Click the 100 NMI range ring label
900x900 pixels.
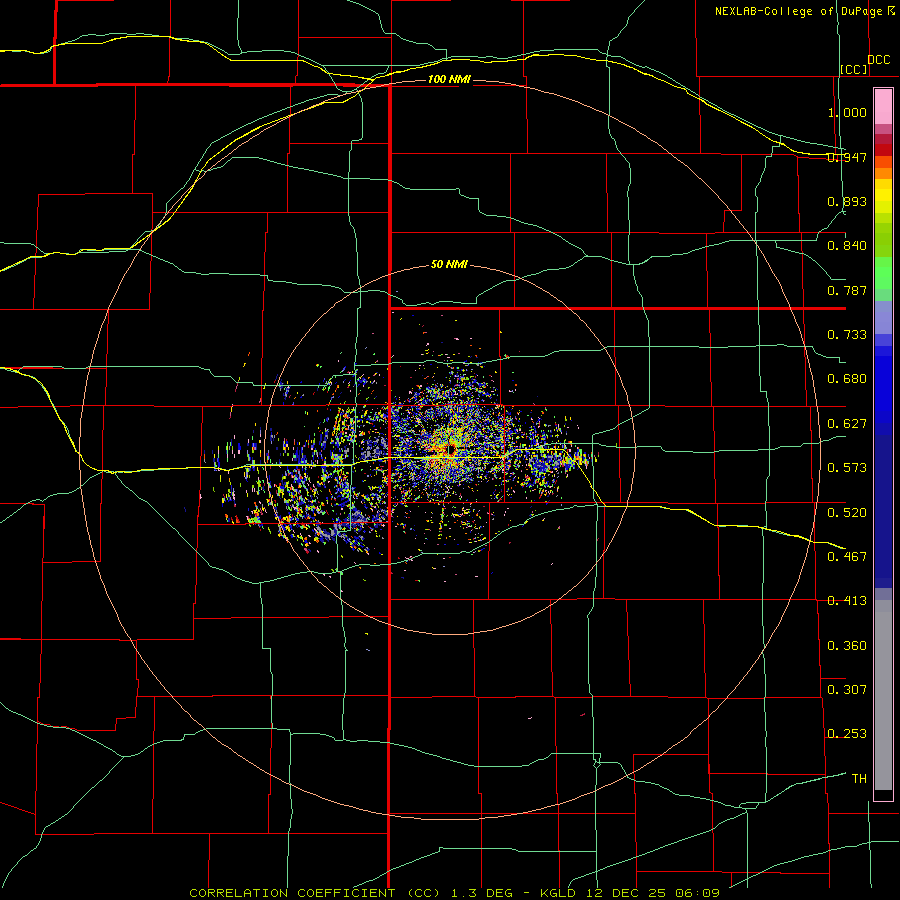(x=449, y=79)
